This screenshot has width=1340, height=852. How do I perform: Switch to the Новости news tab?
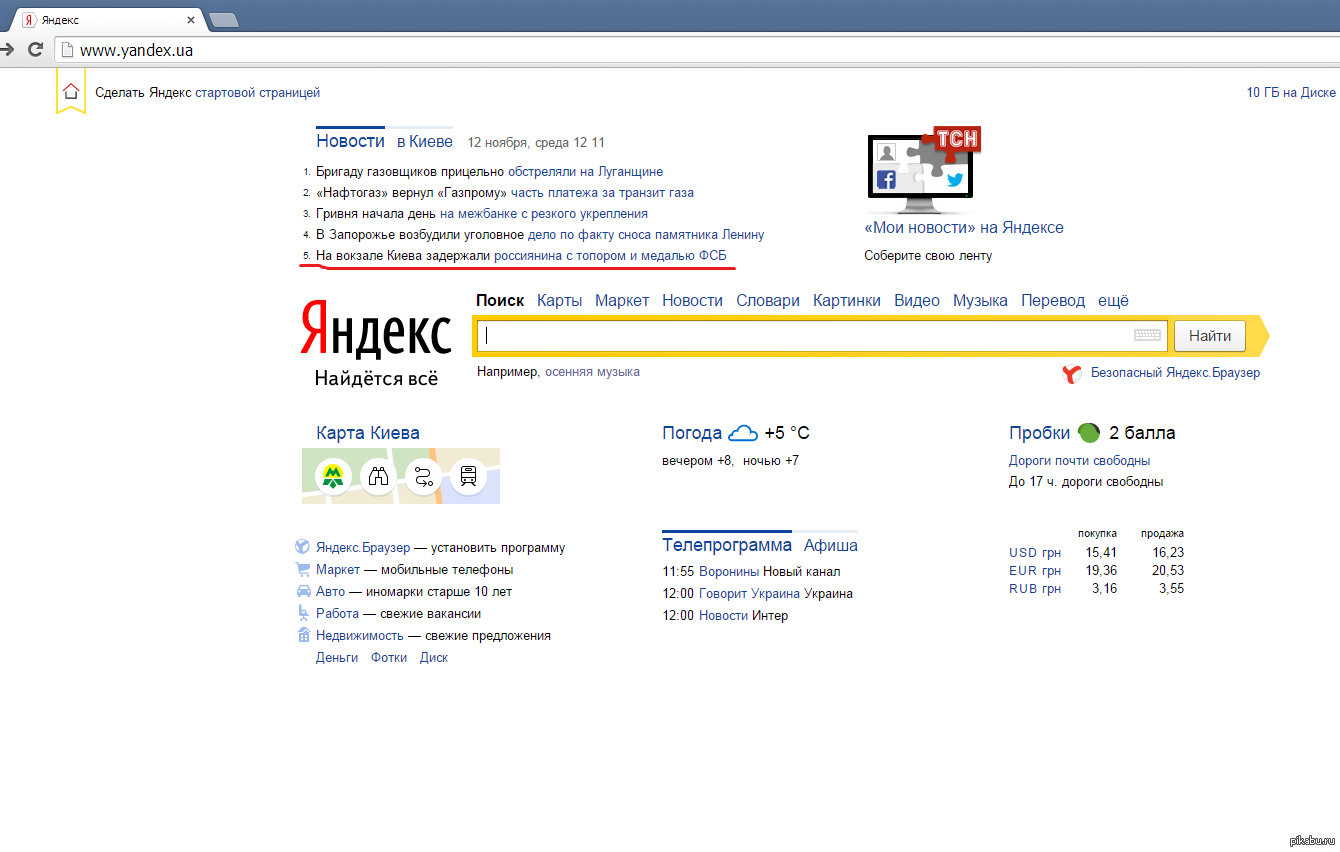click(x=350, y=141)
